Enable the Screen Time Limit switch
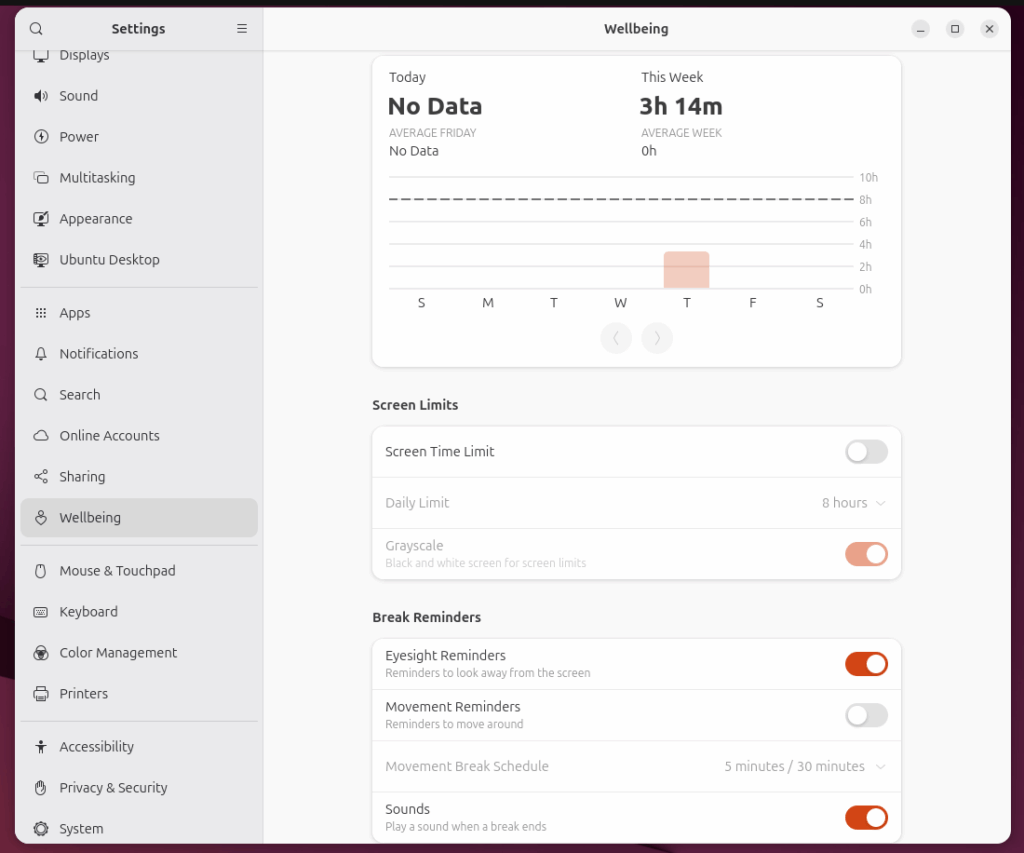Viewport: 1024px width, 853px height. (x=866, y=452)
